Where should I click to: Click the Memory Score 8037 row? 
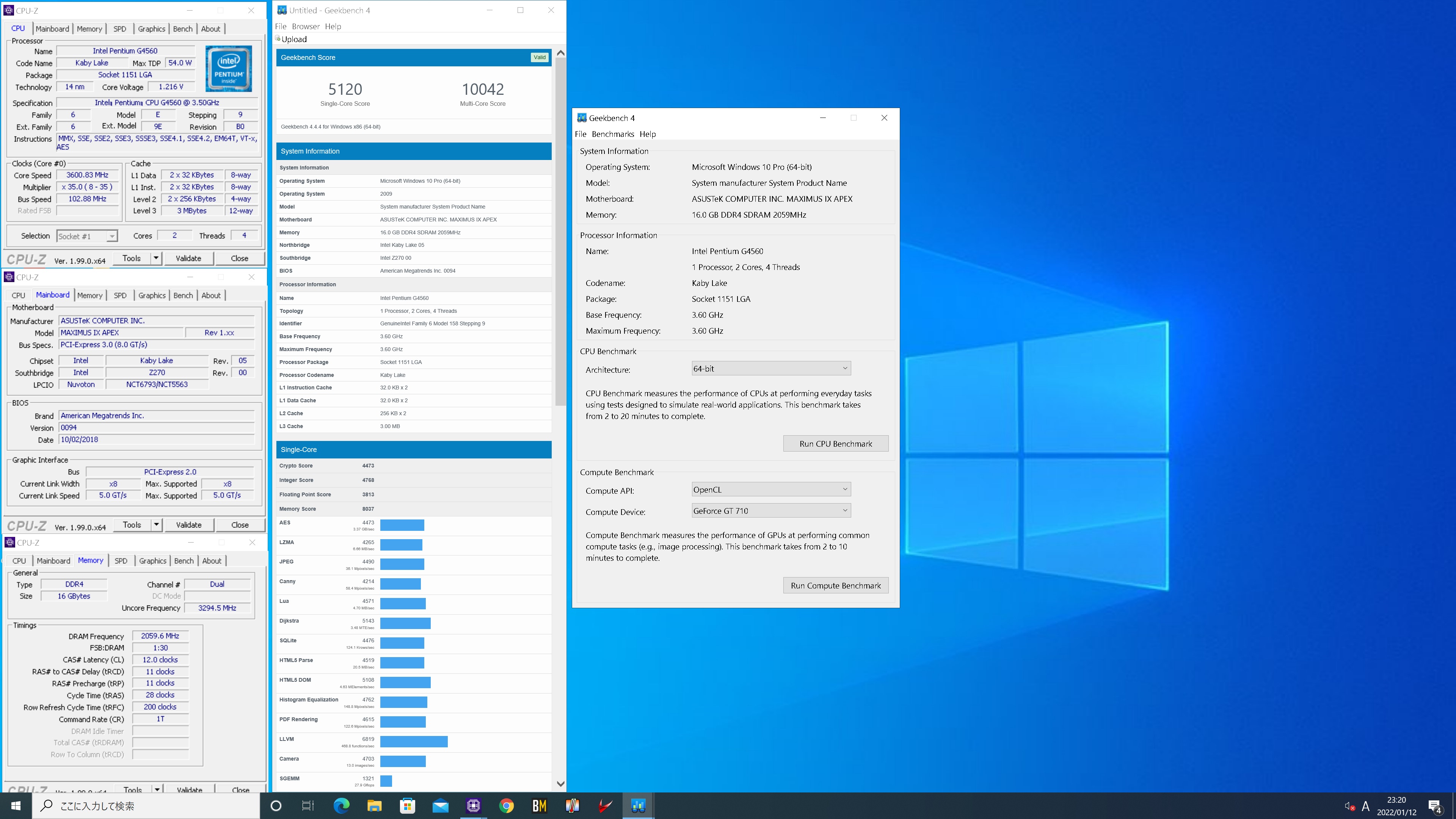point(414,509)
